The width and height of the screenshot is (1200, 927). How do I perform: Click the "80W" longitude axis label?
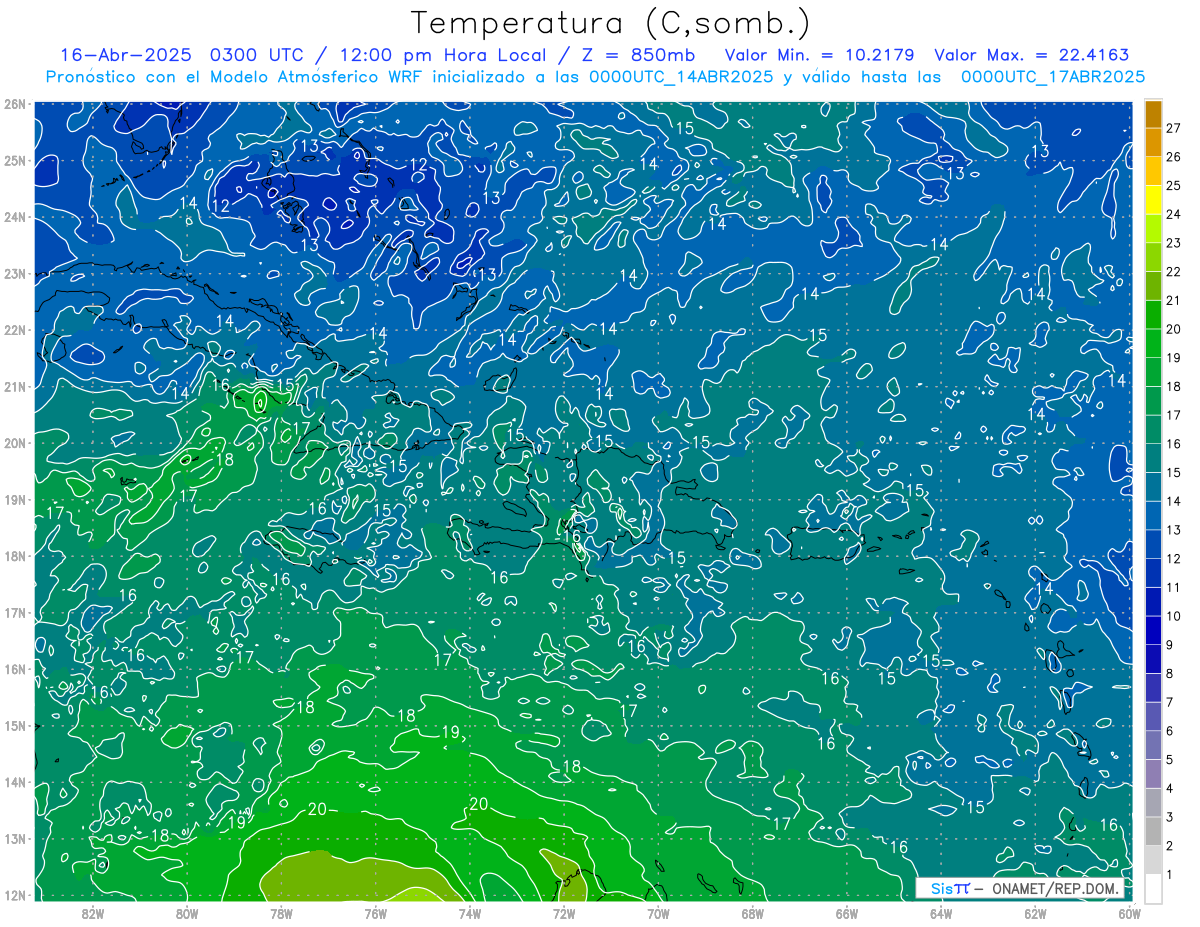pos(187,913)
